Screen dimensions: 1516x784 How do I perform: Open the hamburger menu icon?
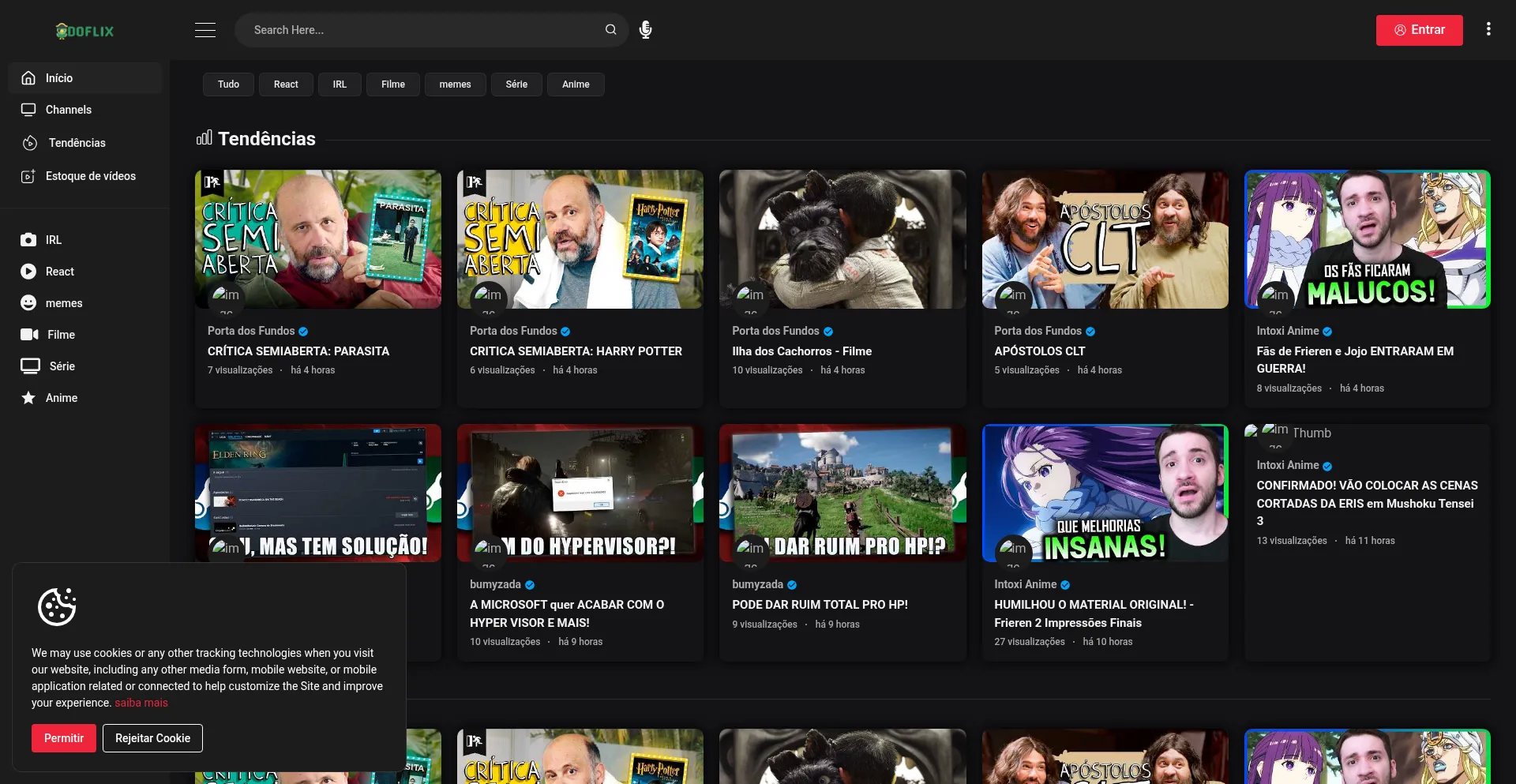(205, 30)
